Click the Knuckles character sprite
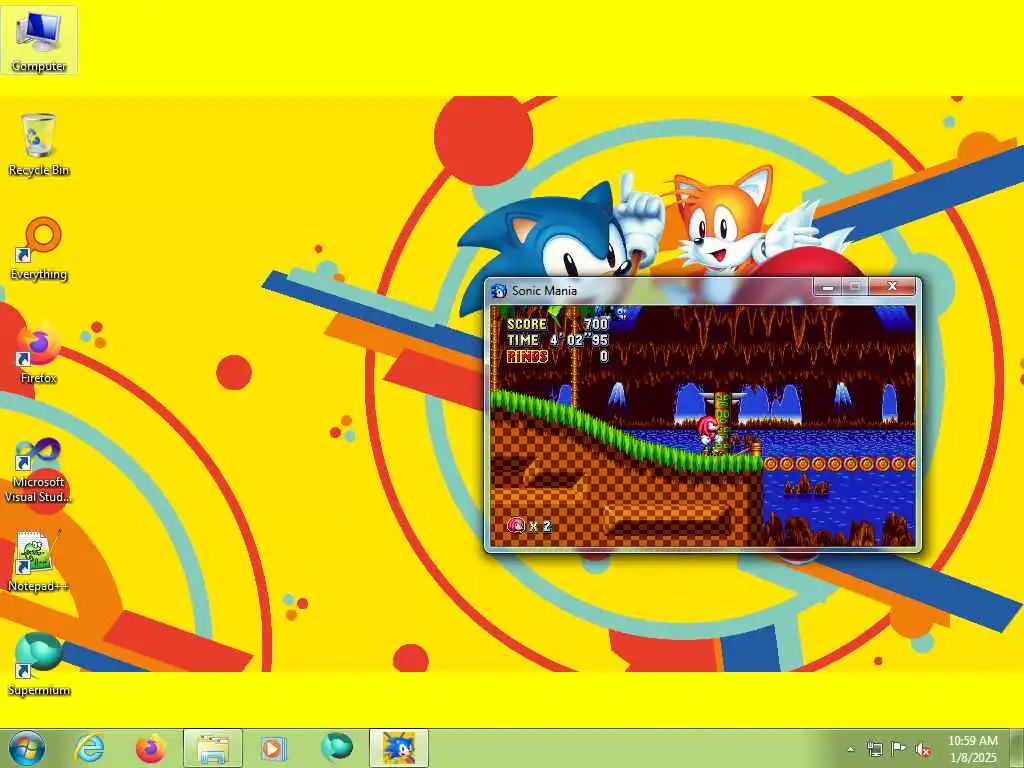Image resolution: width=1024 pixels, height=768 pixels. 709,434
